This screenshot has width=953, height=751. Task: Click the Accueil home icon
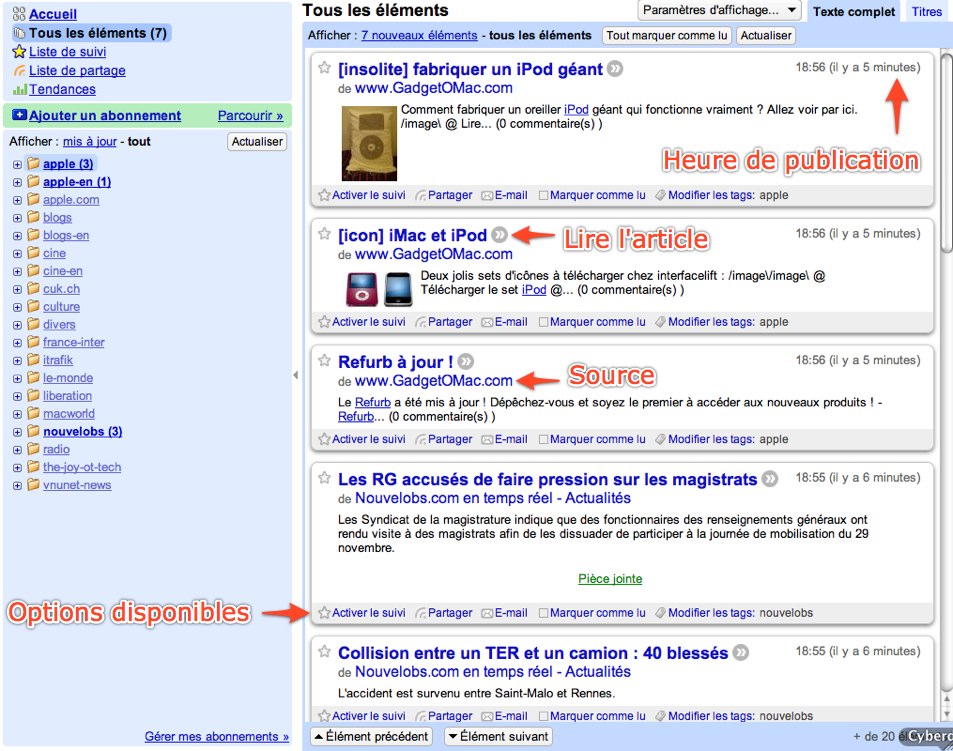pos(19,14)
